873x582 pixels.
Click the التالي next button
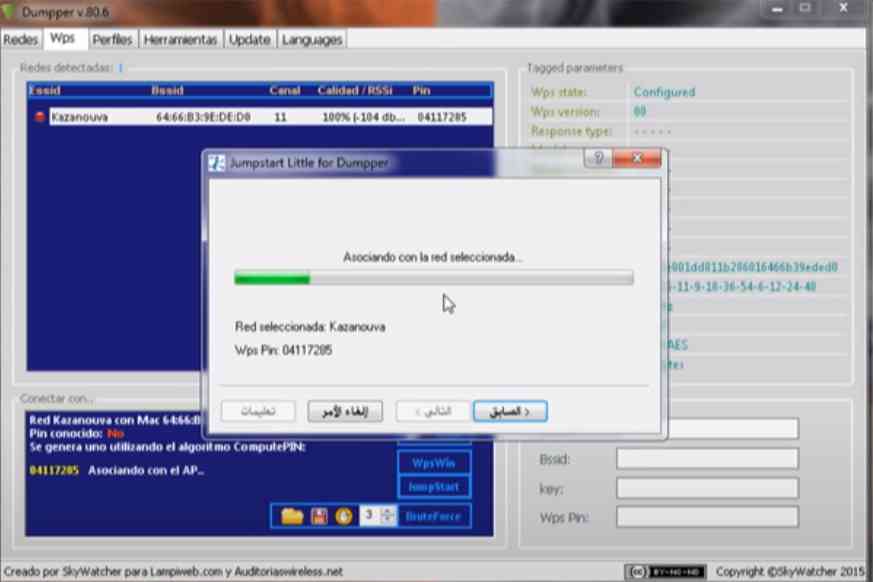[433, 412]
